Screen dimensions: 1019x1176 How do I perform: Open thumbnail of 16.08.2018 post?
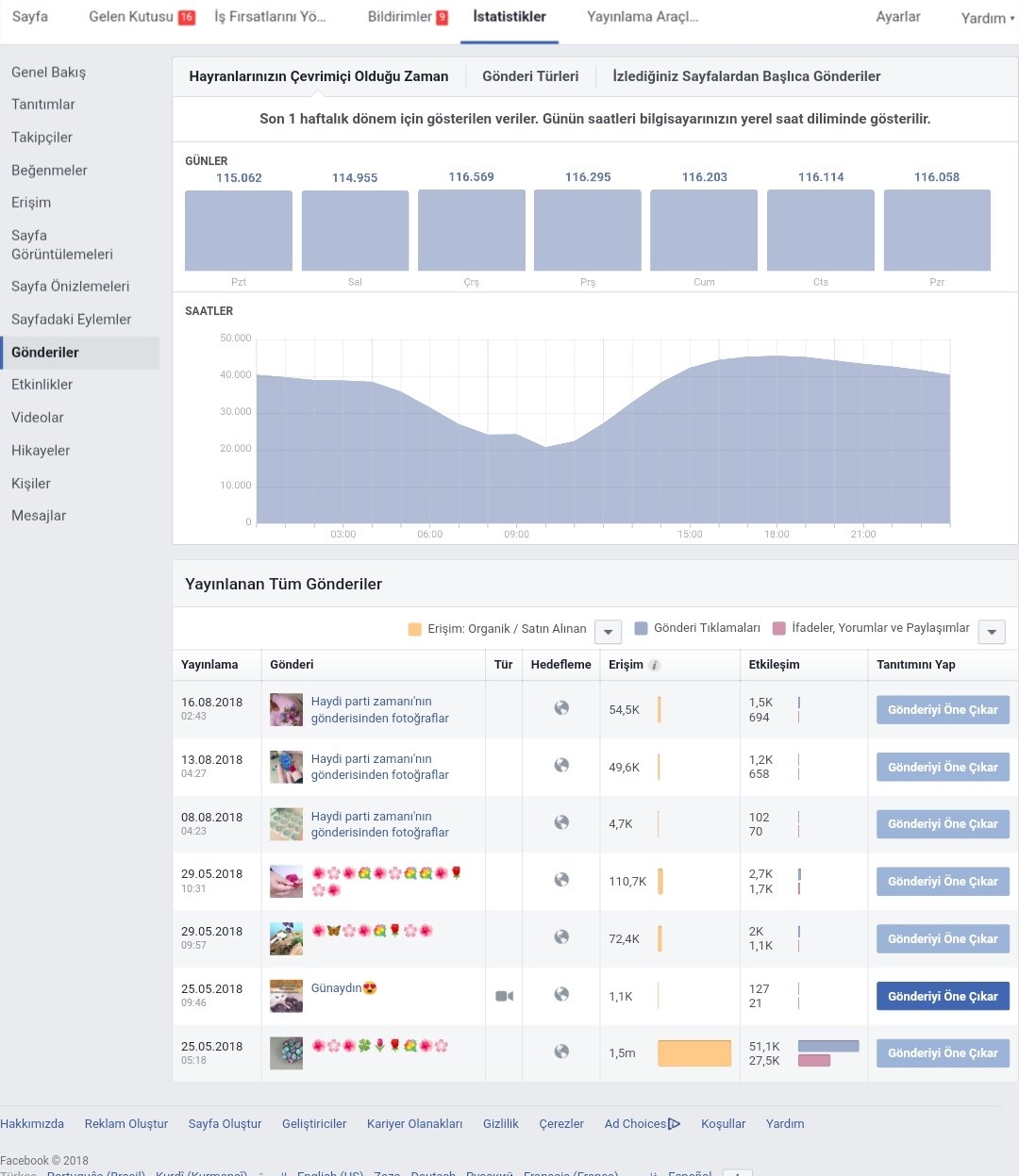(286, 709)
